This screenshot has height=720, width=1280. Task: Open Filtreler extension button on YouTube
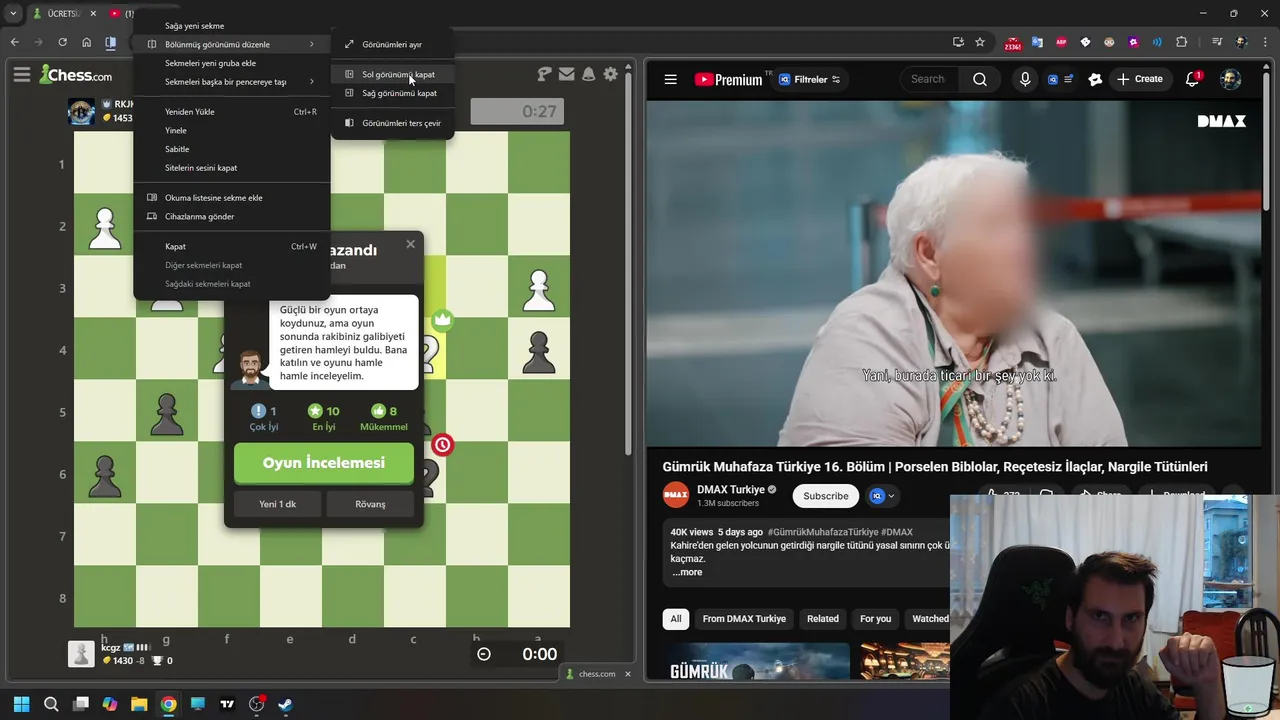point(809,79)
